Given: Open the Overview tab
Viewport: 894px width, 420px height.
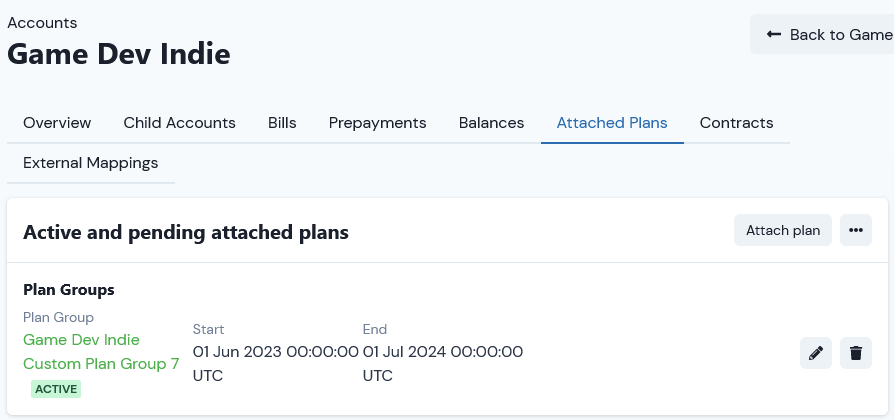Looking at the screenshot, I should point(57,123).
